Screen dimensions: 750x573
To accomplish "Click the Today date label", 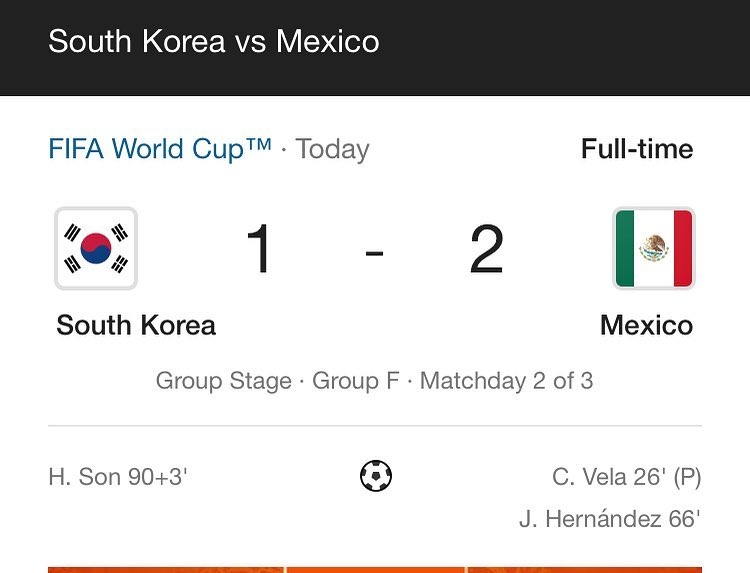I will click(332, 149).
